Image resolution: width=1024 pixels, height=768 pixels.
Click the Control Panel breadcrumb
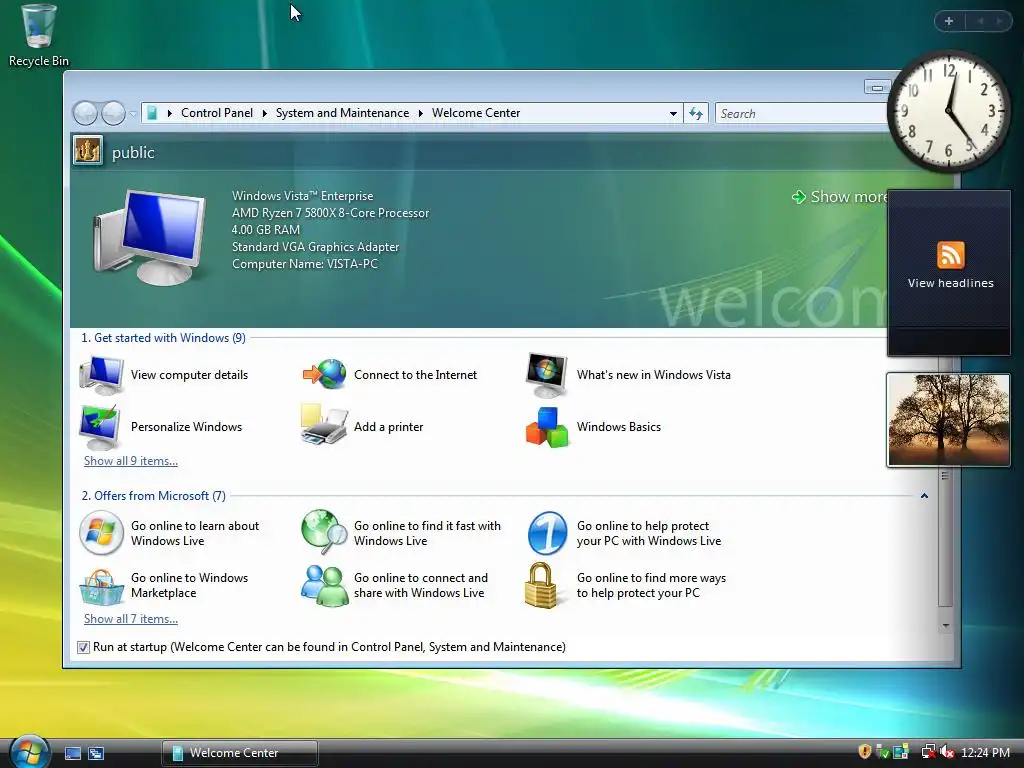coord(217,113)
